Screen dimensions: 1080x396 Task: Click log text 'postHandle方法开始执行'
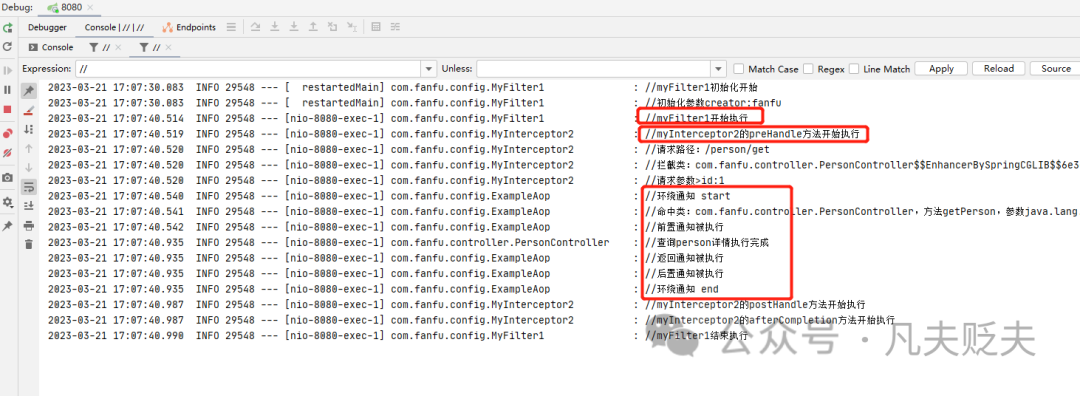point(807,304)
